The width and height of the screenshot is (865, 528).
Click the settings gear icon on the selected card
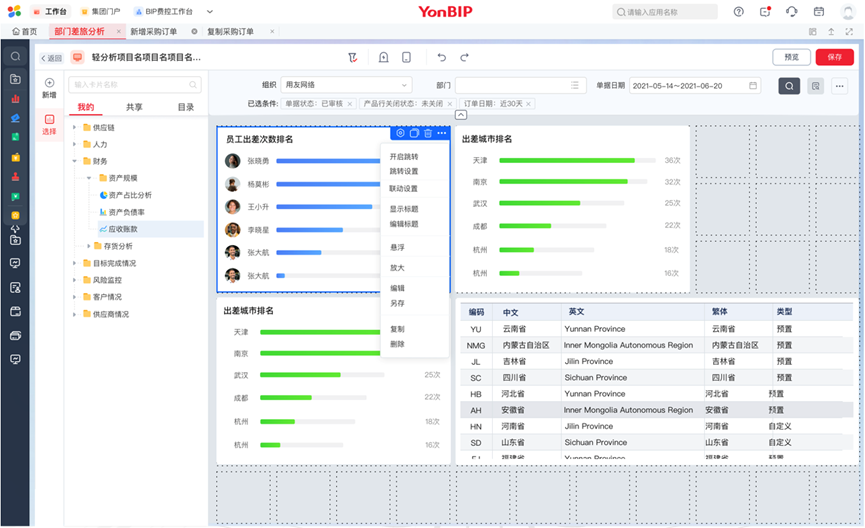coord(400,133)
